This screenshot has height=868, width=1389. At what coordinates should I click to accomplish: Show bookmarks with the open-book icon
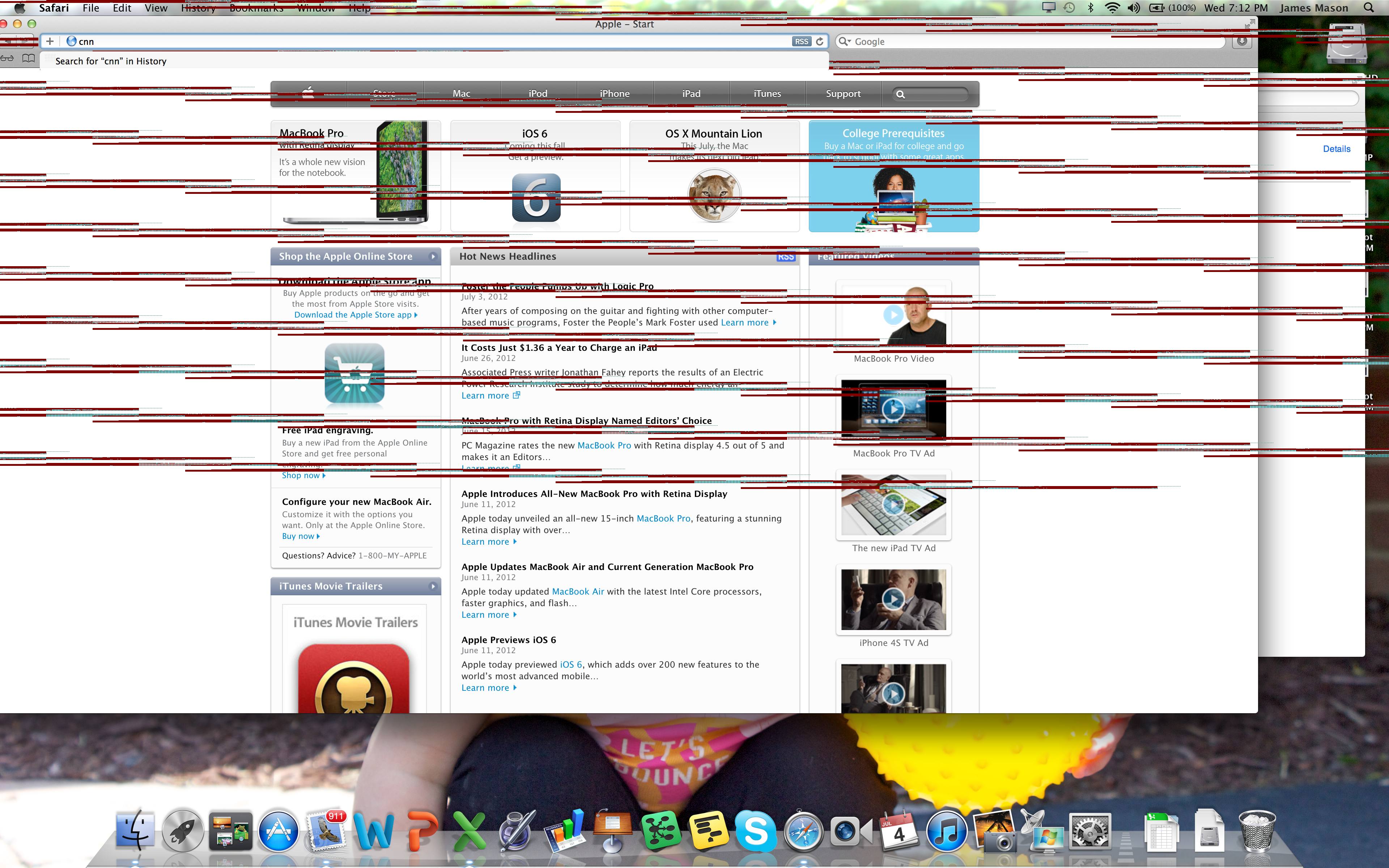[x=28, y=58]
